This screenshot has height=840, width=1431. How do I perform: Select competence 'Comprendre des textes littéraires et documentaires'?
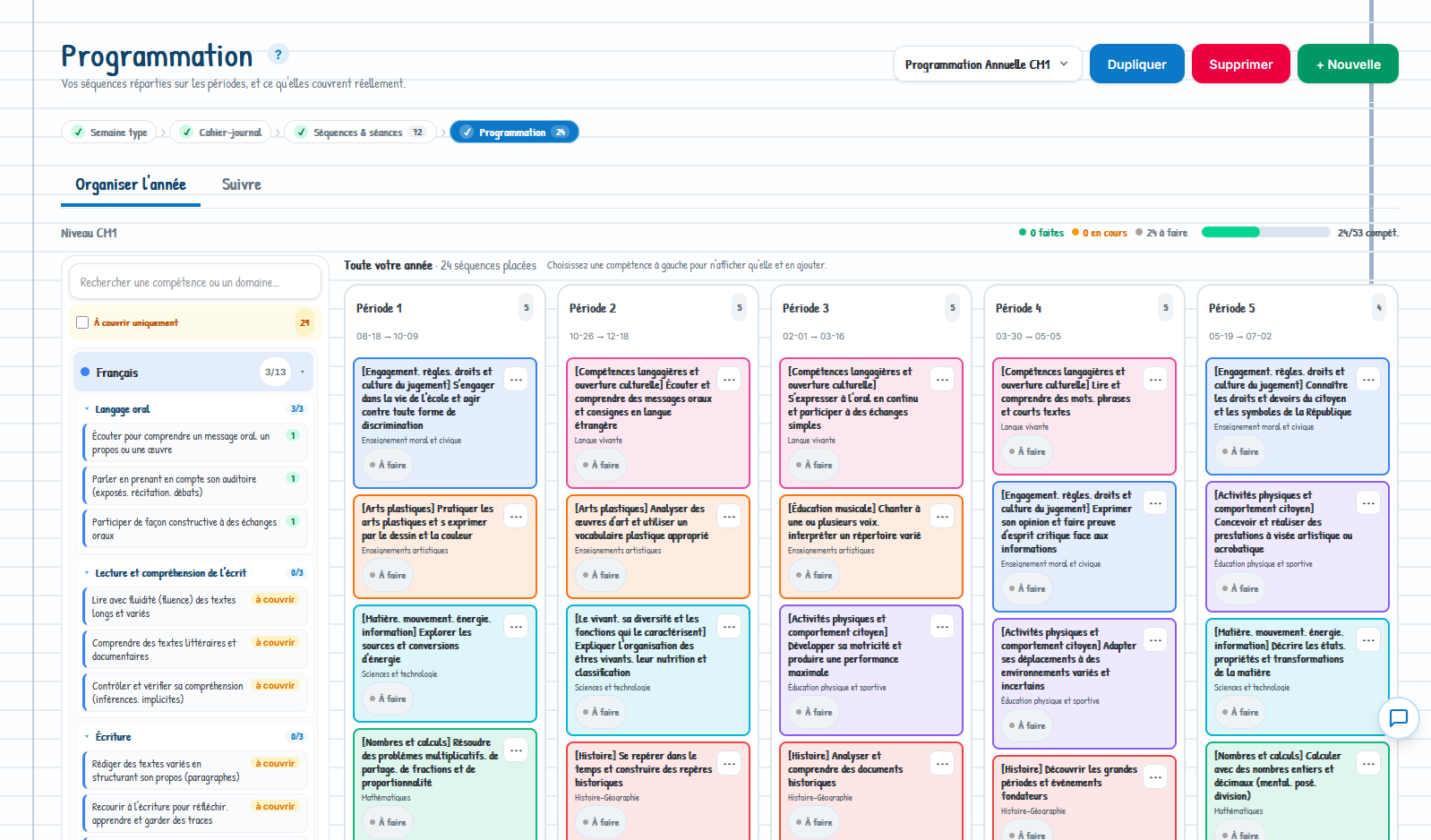(x=194, y=650)
